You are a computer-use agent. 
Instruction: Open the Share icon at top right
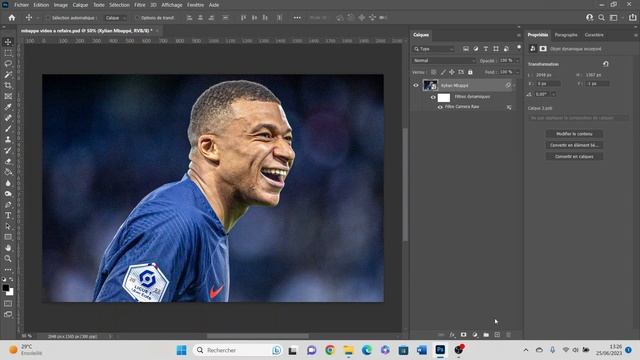[632, 18]
